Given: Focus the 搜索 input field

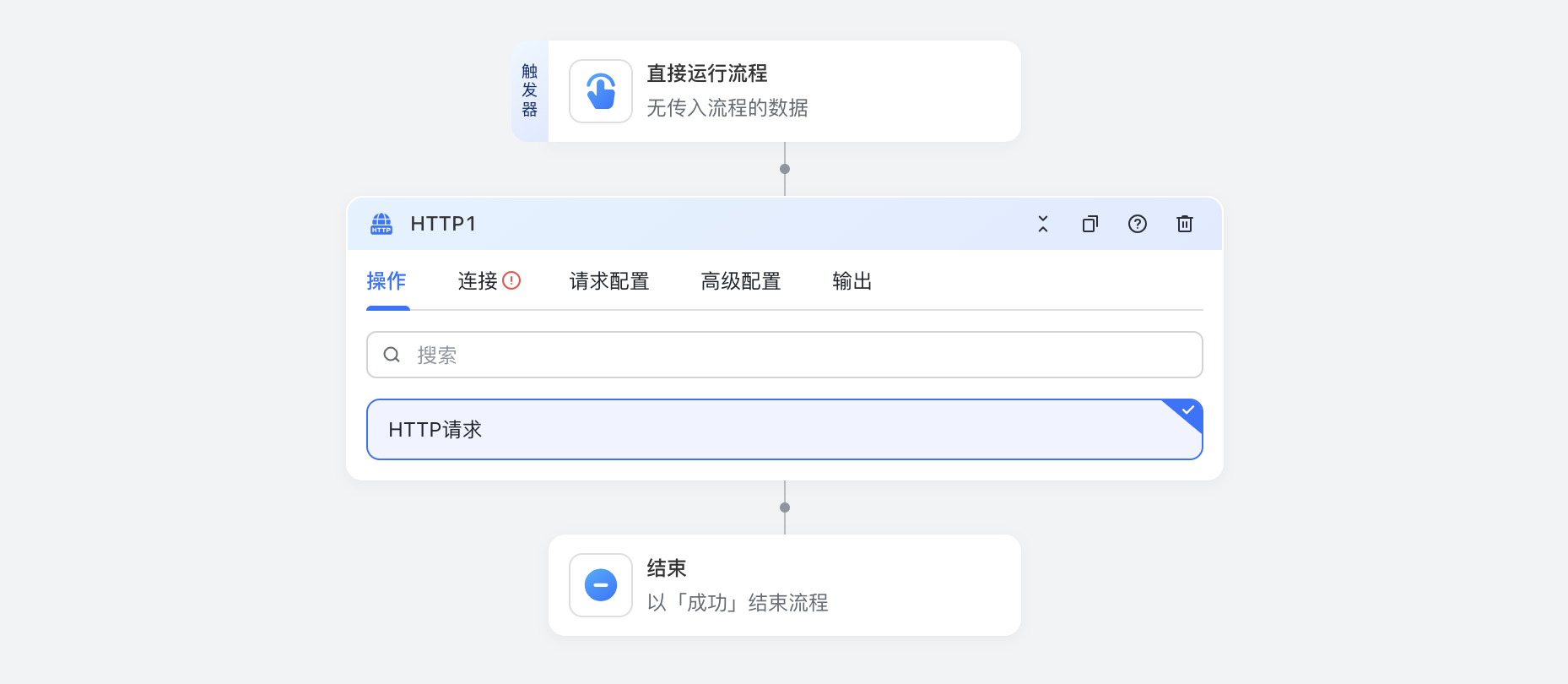Looking at the screenshot, I should pyautogui.click(x=802, y=355).
